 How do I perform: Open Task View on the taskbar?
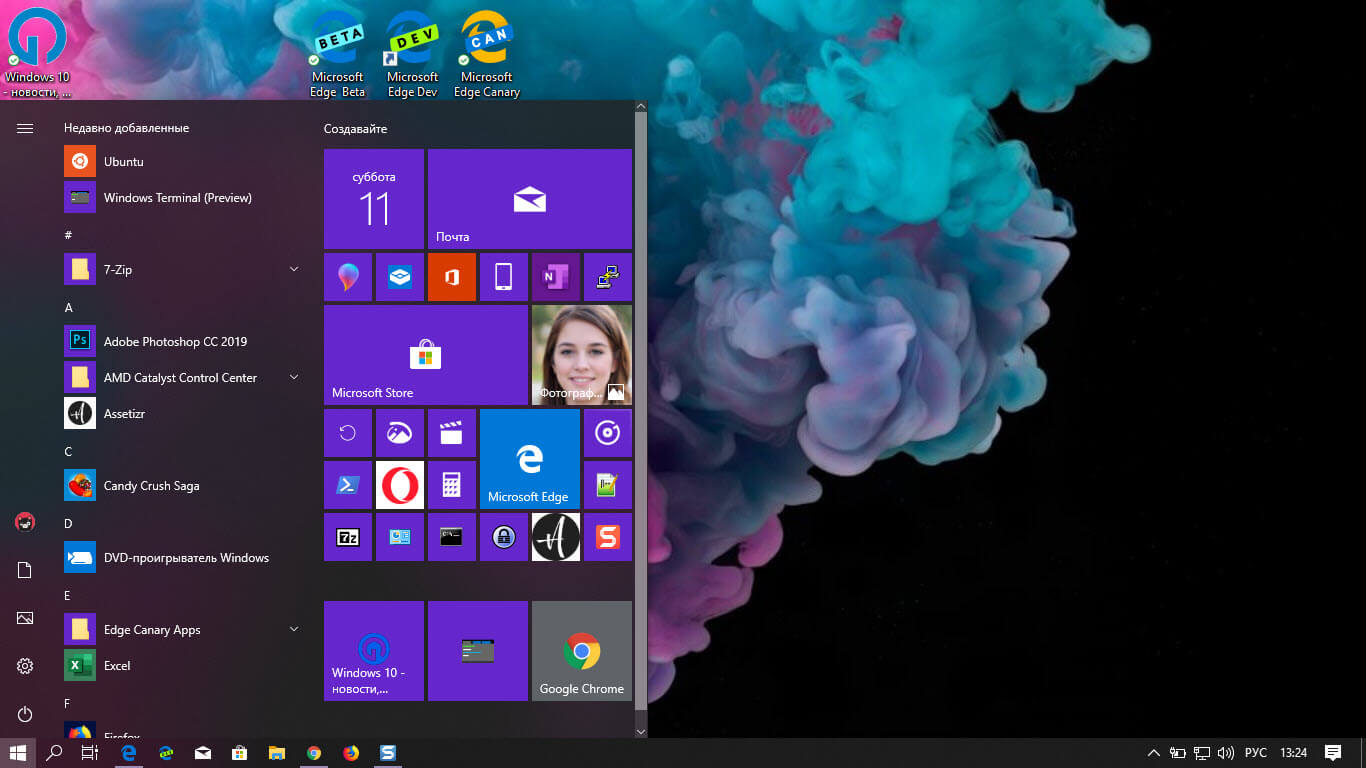89,753
